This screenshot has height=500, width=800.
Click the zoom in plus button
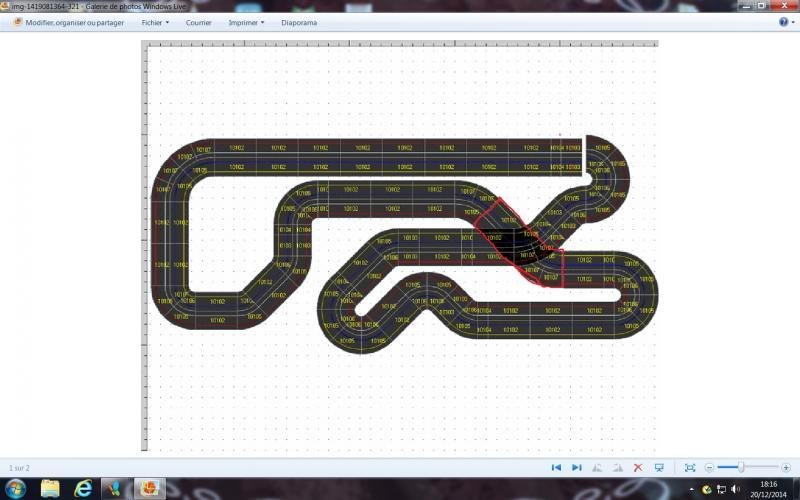(785, 467)
